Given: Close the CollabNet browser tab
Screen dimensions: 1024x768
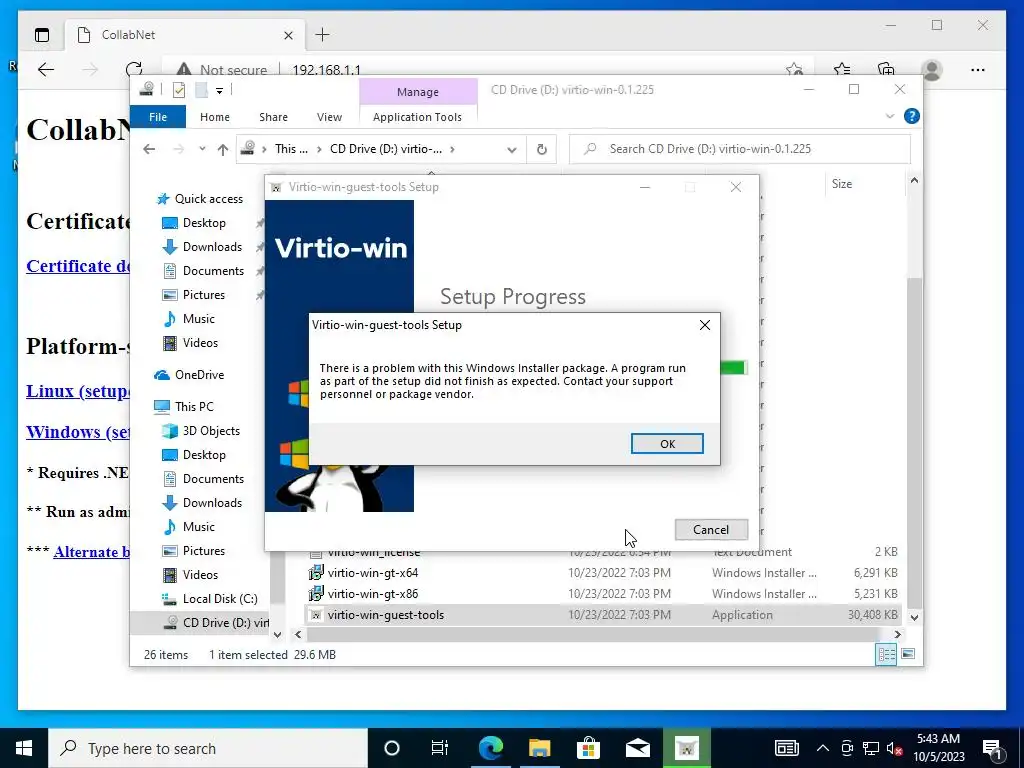Looking at the screenshot, I should (x=288, y=35).
